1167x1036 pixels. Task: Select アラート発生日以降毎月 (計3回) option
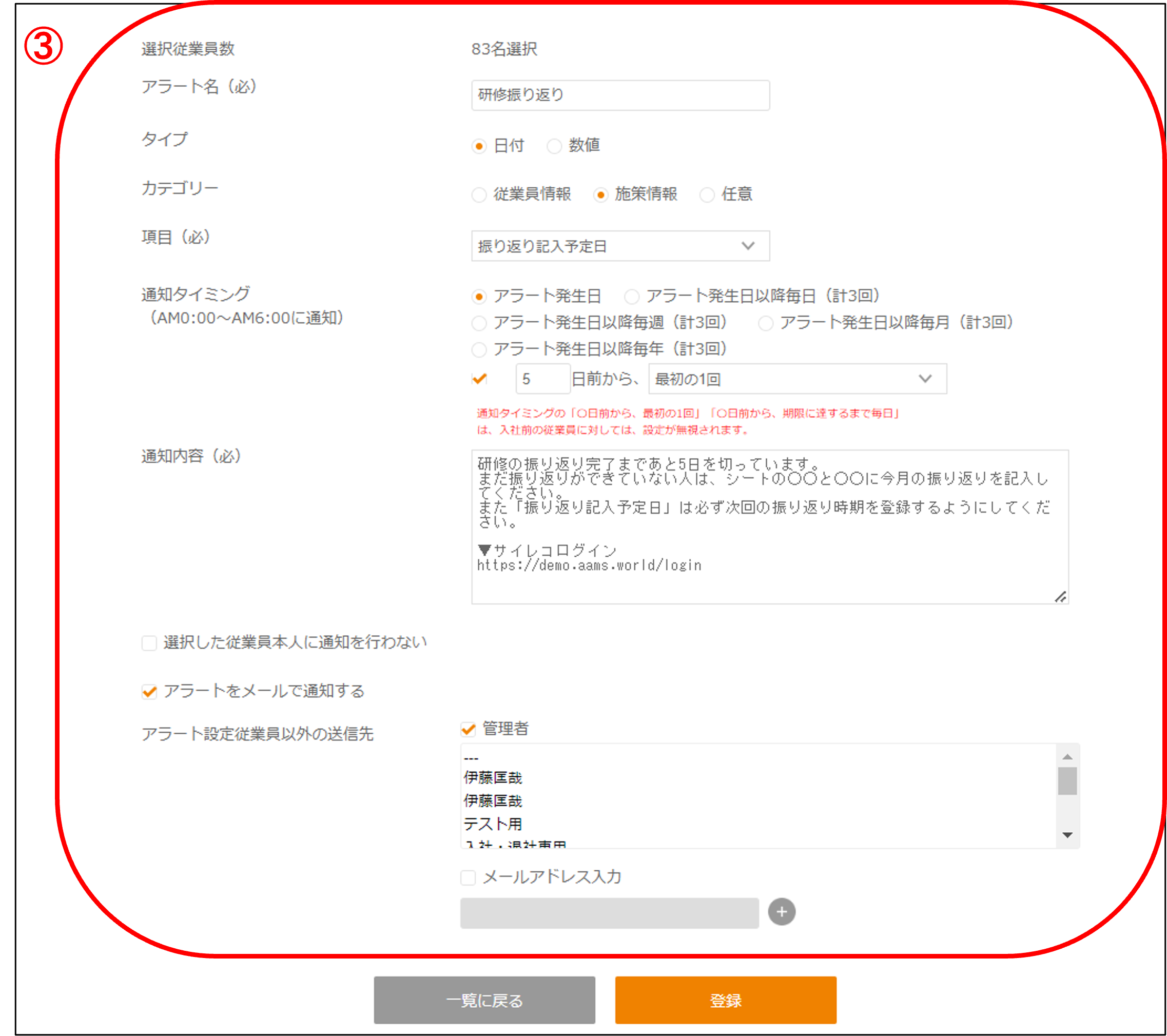point(766,323)
